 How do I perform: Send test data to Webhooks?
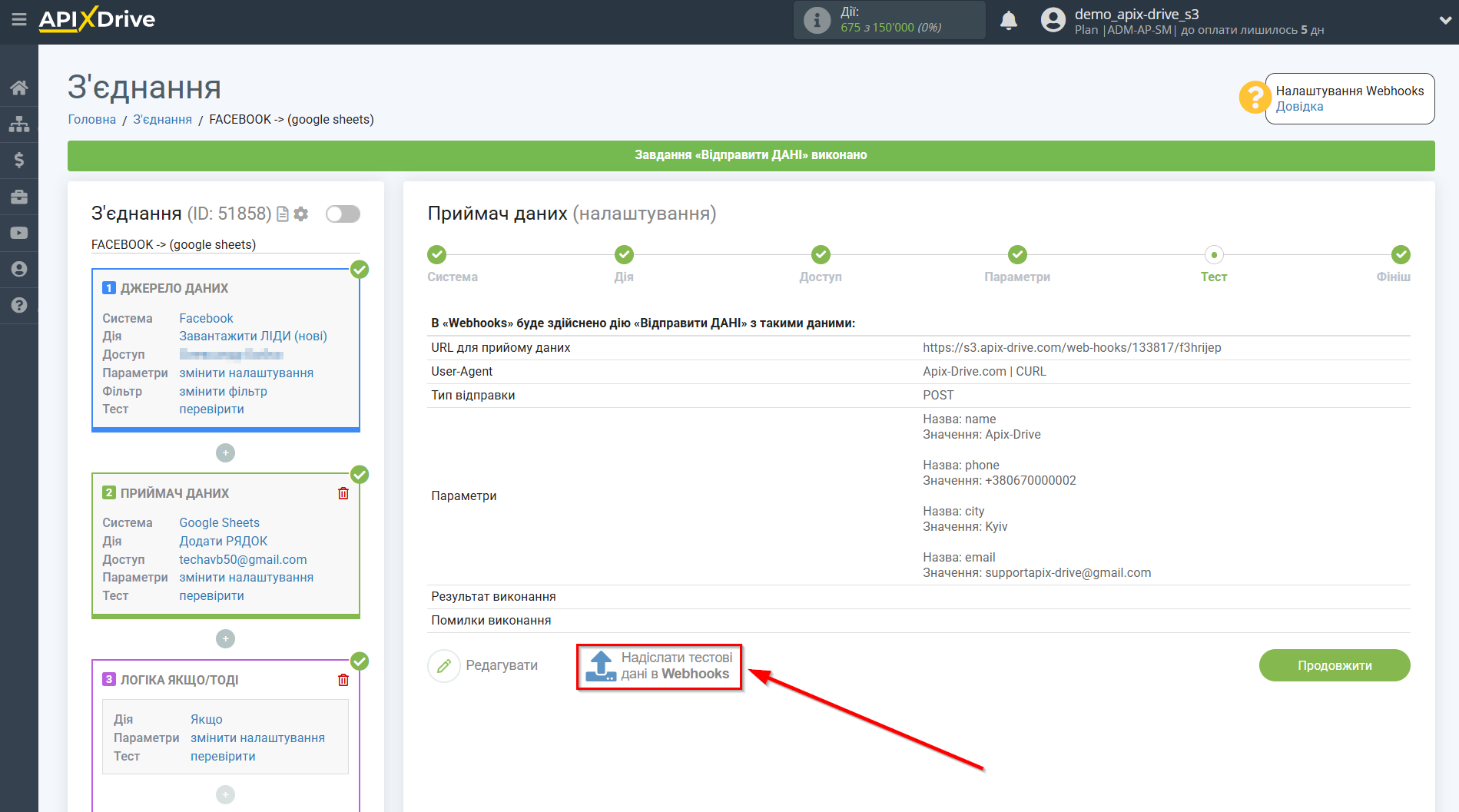(659, 666)
